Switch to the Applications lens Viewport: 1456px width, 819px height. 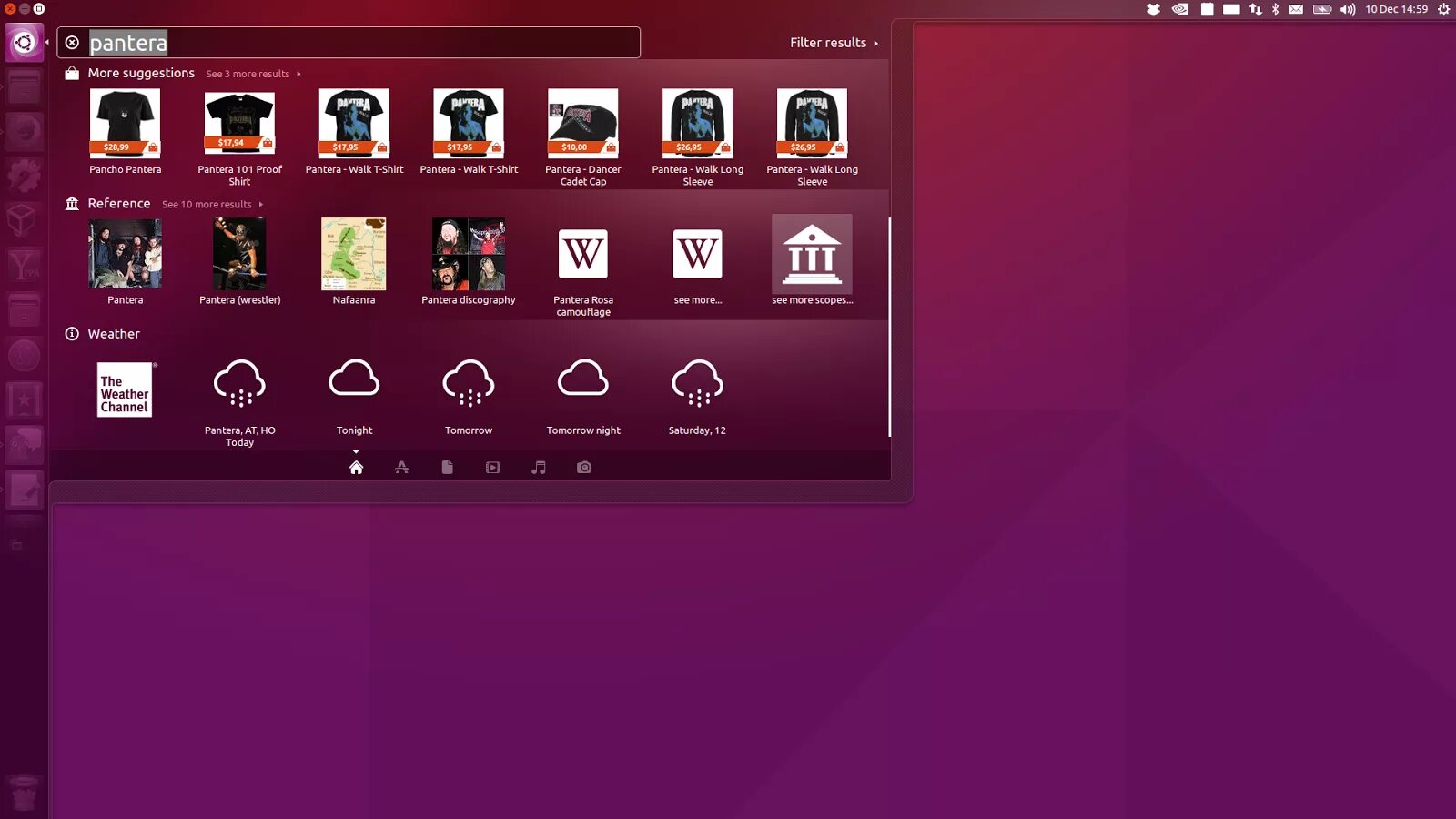[401, 468]
